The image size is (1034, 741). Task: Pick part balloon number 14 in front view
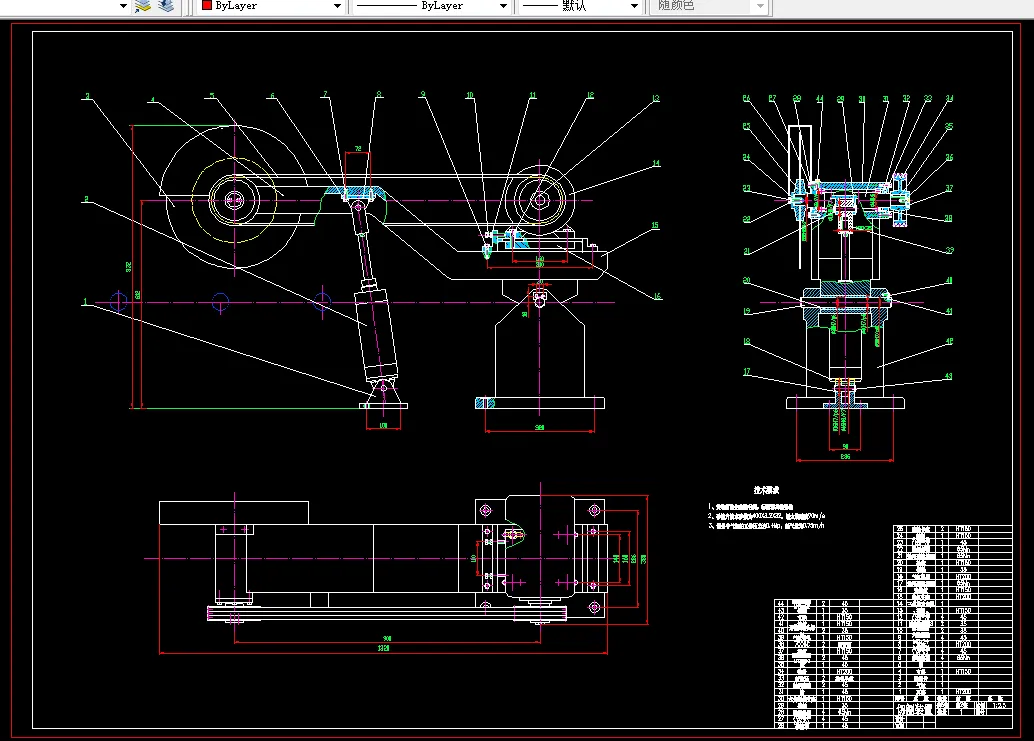[x=656, y=163]
